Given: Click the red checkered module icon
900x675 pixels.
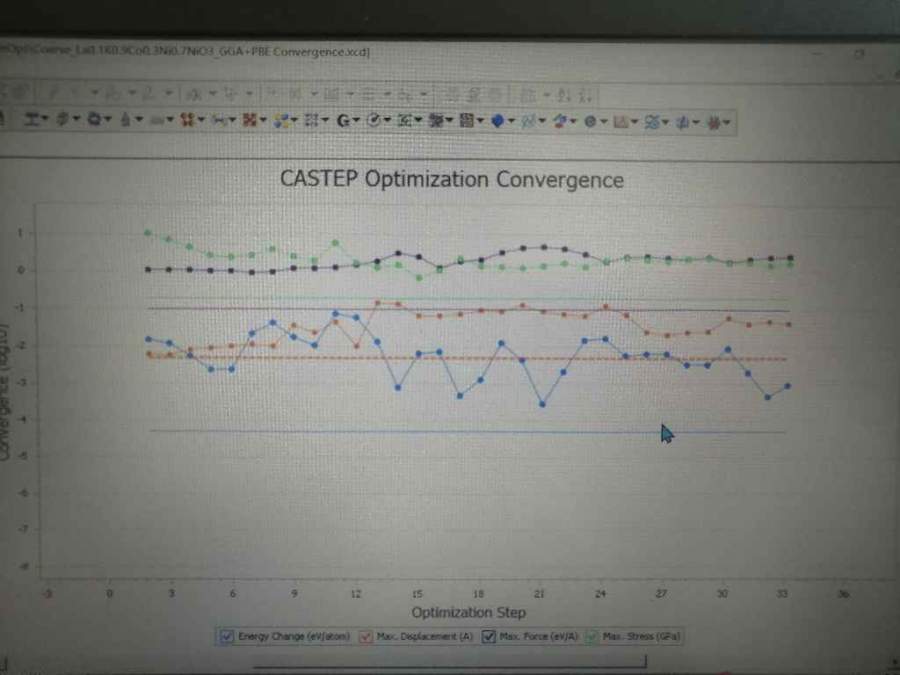Looking at the screenshot, I should click(x=249, y=120).
